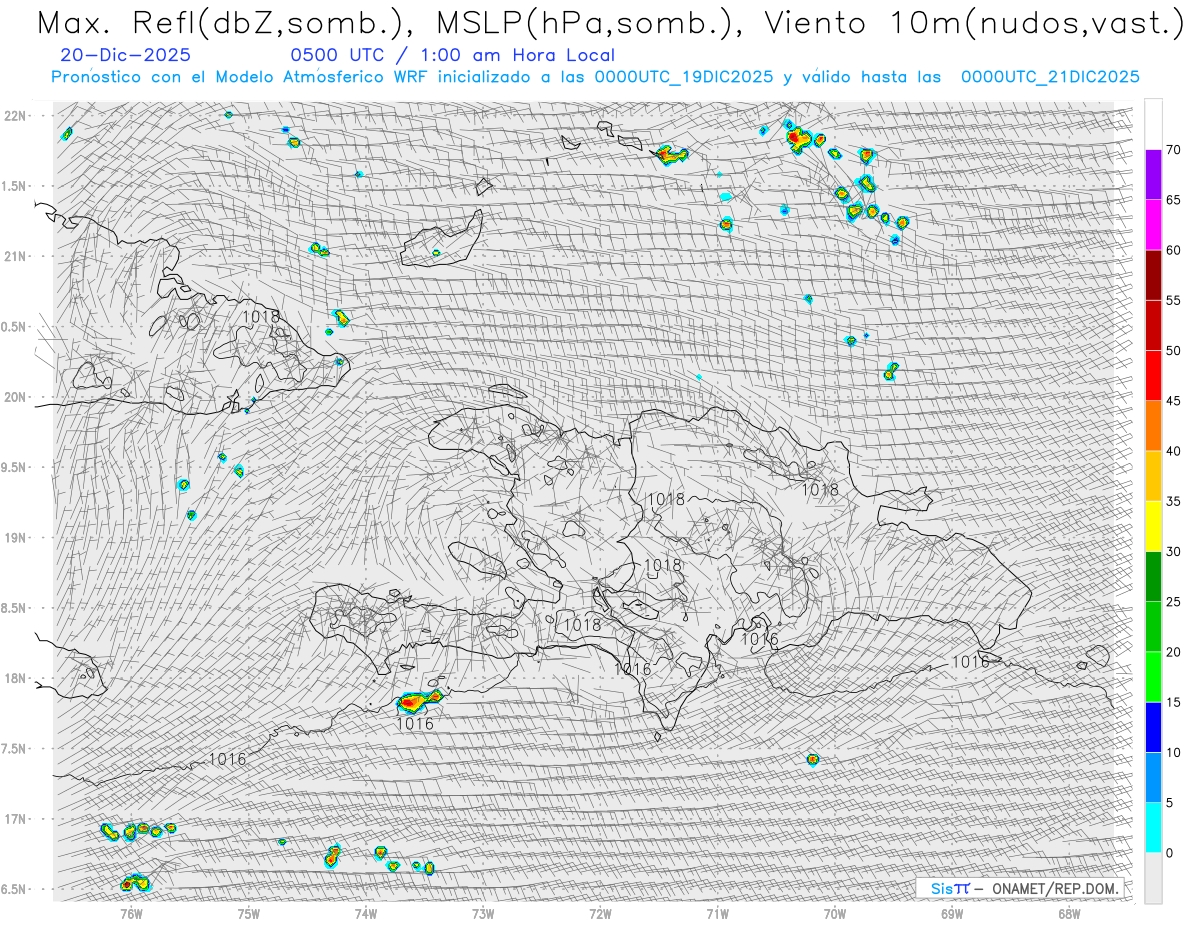Click the purple 65–70 dBZ colorbar segment
Screen dimensions: 1200x927
1153,175
